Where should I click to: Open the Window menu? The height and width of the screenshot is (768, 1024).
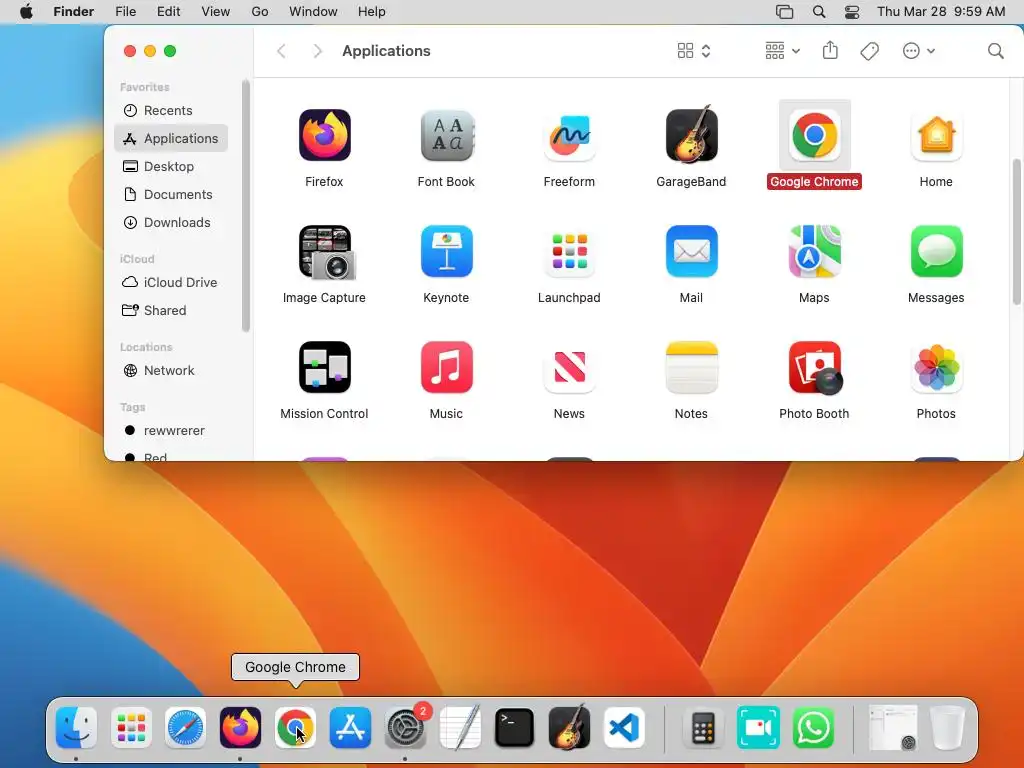[313, 12]
